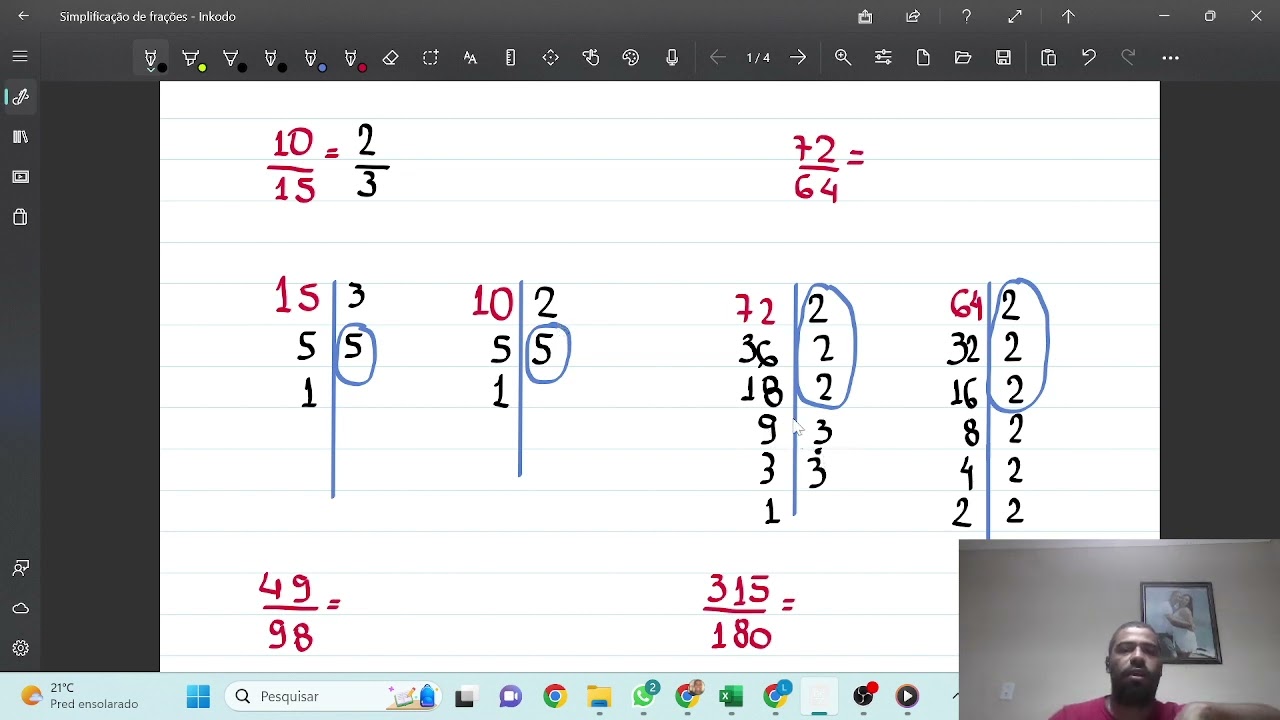Create a new file

(x=923, y=58)
